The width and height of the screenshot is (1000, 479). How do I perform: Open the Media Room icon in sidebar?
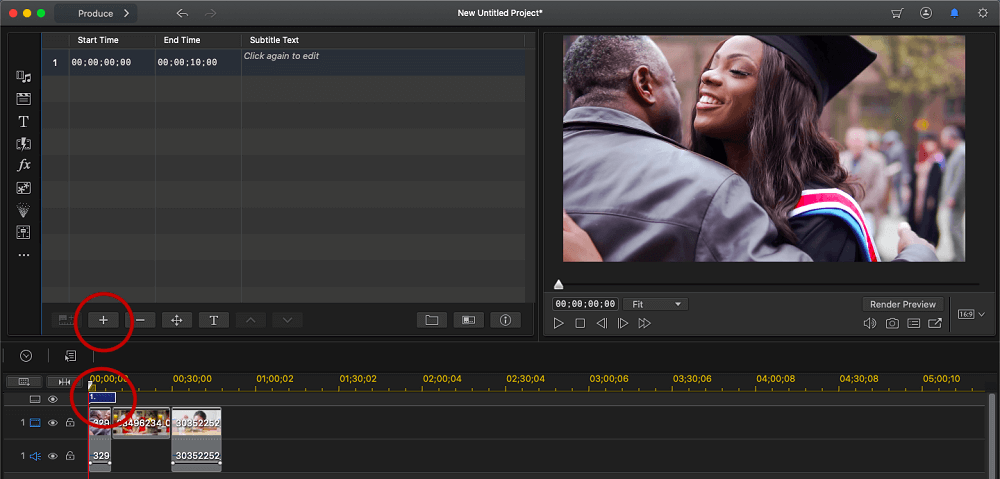tap(24, 77)
